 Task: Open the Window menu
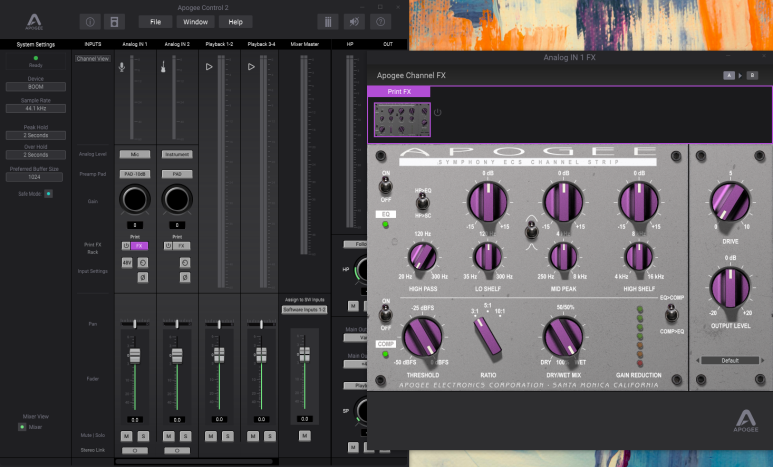pyautogui.click(x=195, y=22)
